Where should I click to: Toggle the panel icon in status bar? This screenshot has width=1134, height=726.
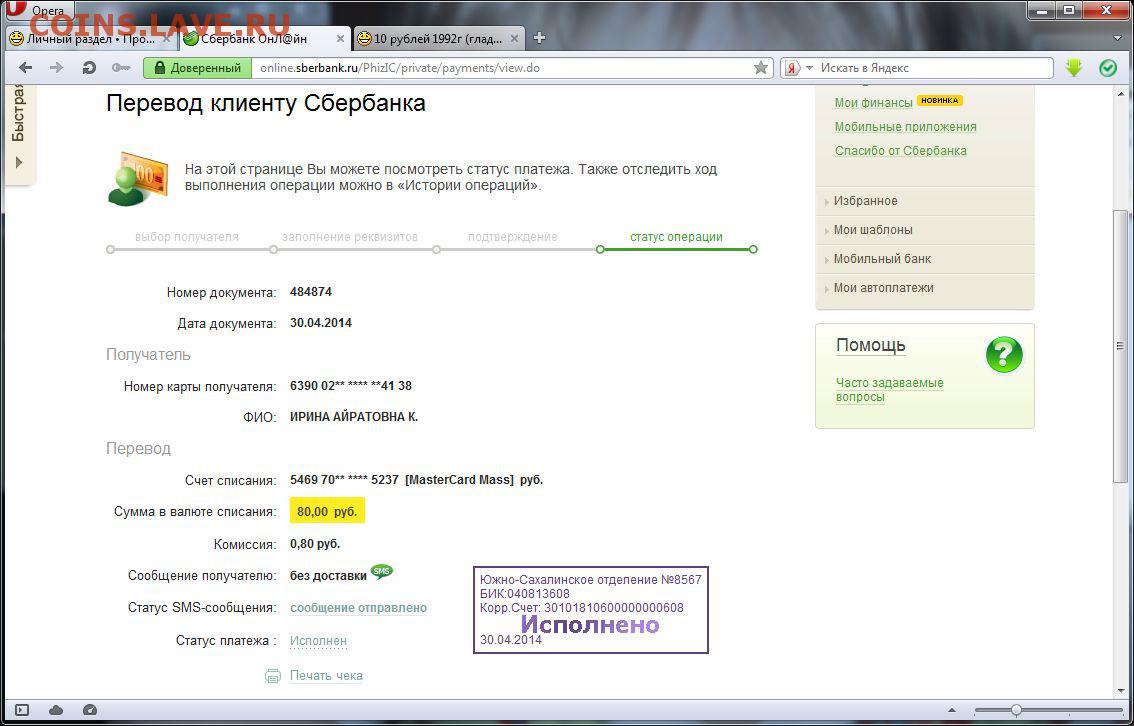[x=22, y=710]
